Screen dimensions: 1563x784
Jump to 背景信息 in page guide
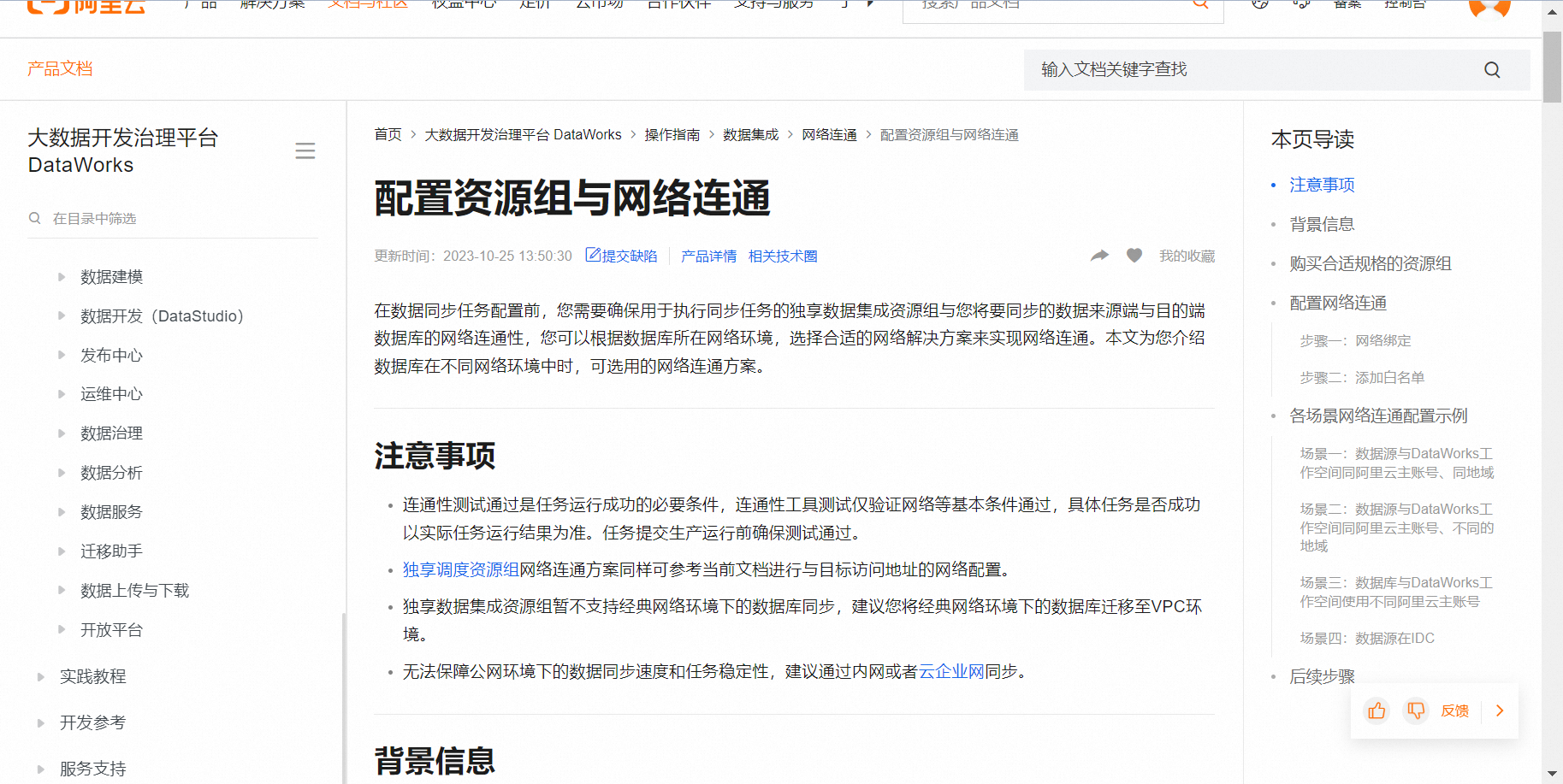tap(1322, 224)
